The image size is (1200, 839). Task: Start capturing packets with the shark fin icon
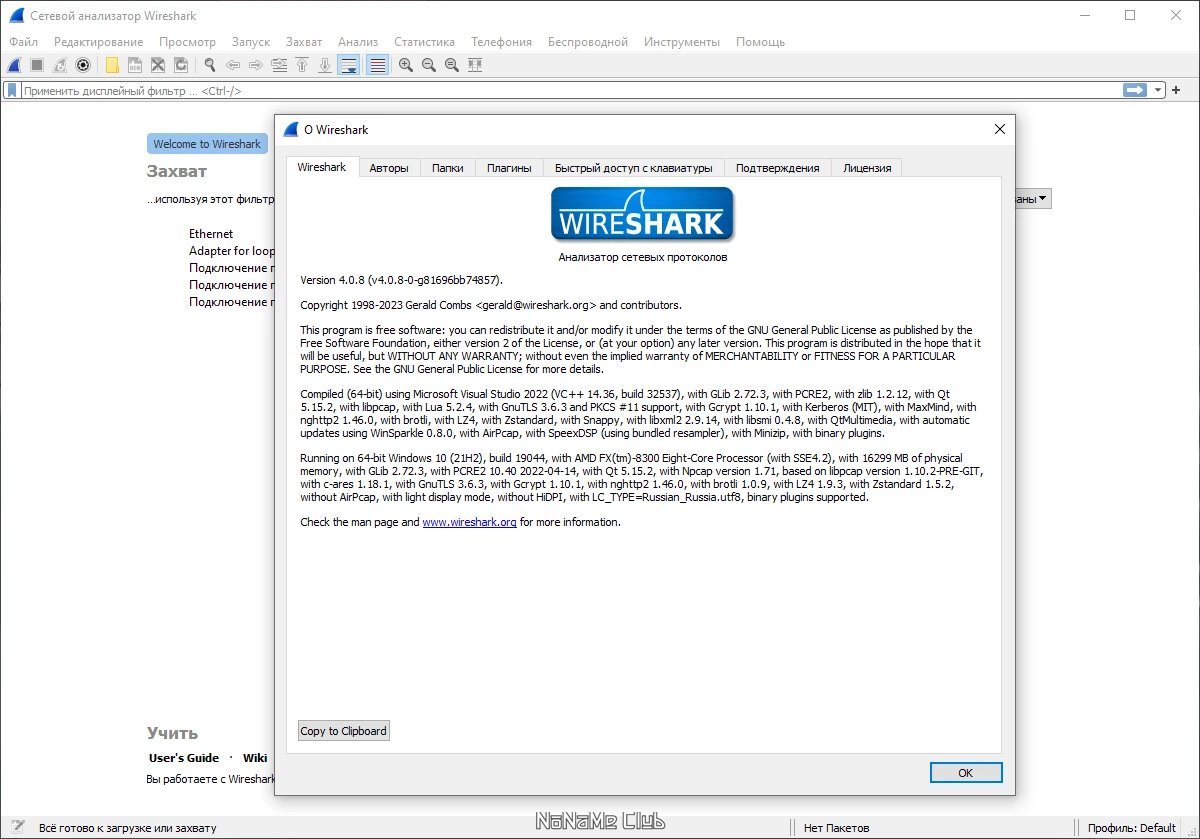pyautogui.click(x=14, y=65)
